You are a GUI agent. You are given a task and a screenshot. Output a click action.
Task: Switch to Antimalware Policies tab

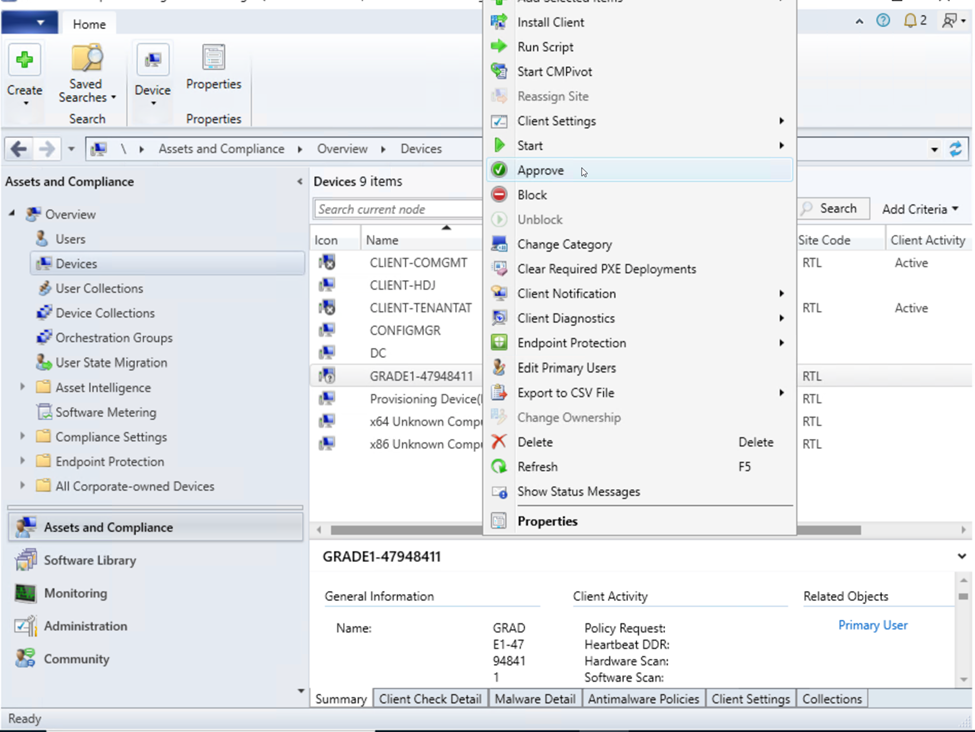point(644,698)
